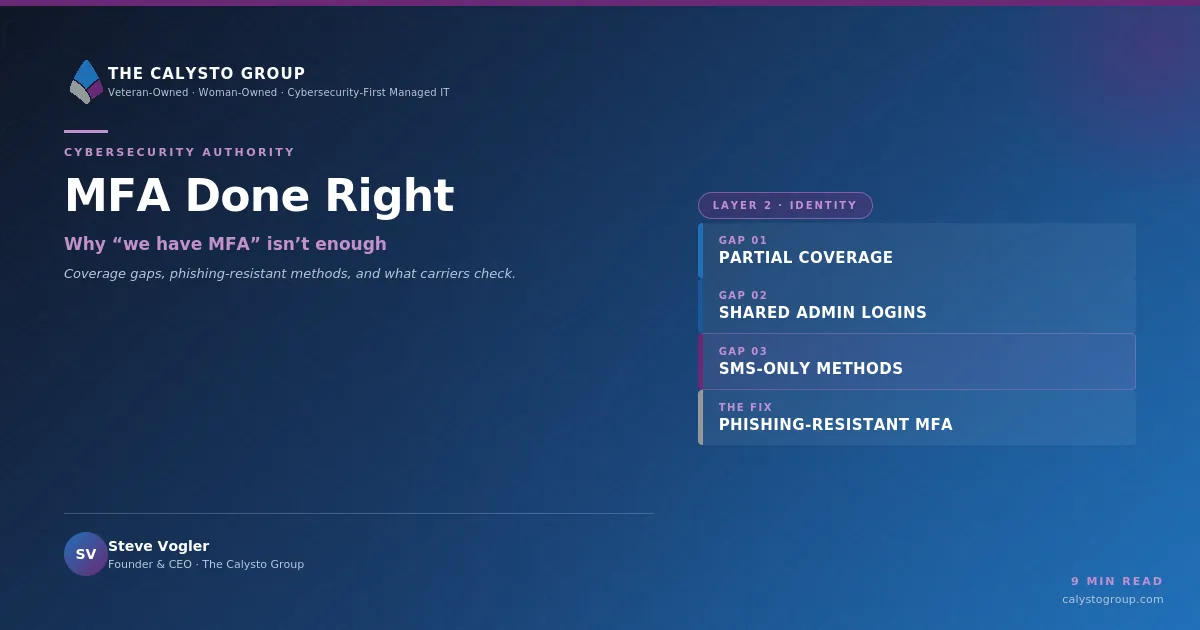Open the calystogroup.com link

[1113, 599]
